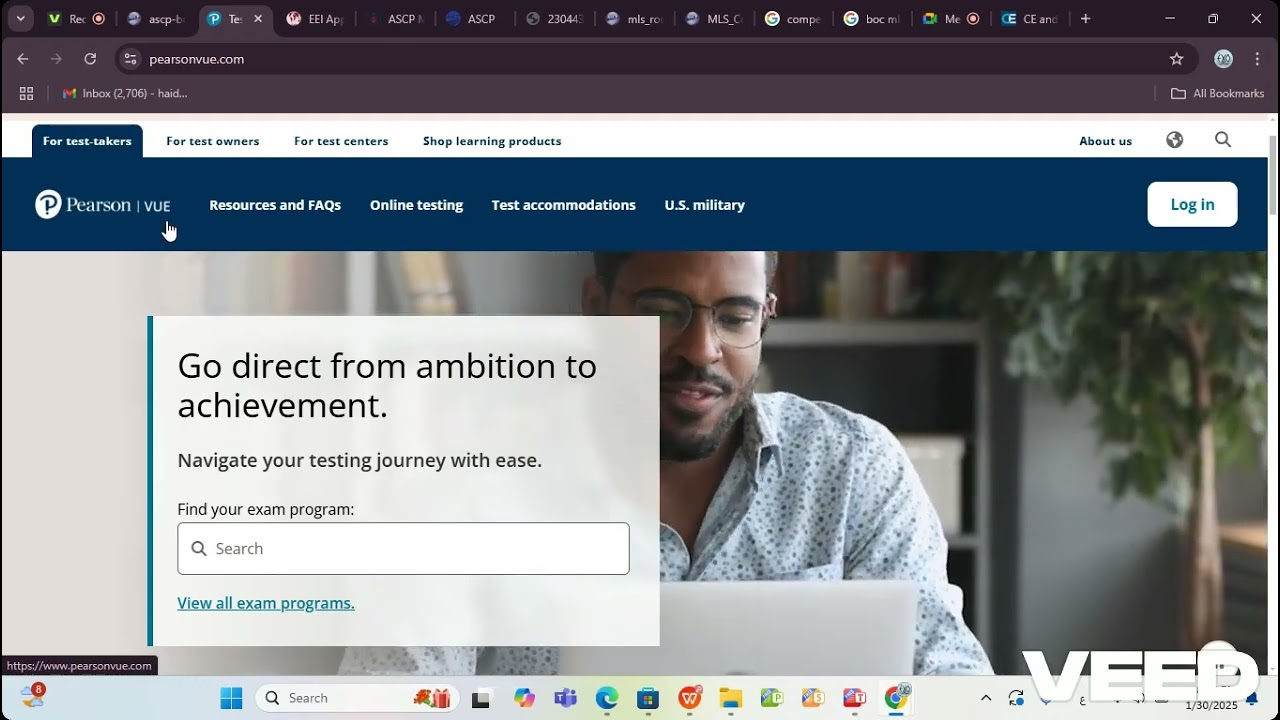Open Microsoft Edge from the taskbar
1280x720 pixels.
(607, 698)
